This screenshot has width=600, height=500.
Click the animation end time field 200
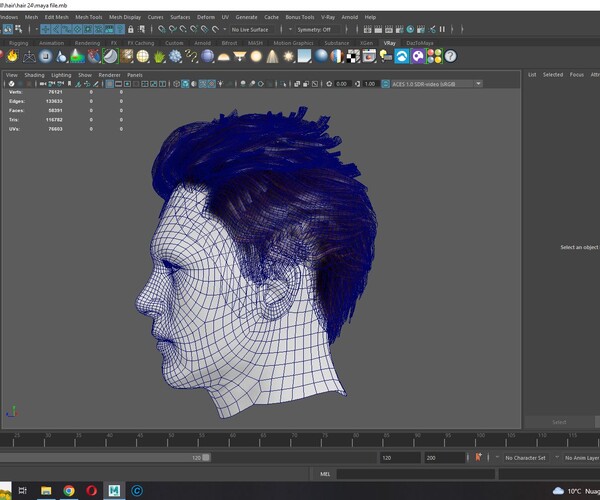coord(444,458)
